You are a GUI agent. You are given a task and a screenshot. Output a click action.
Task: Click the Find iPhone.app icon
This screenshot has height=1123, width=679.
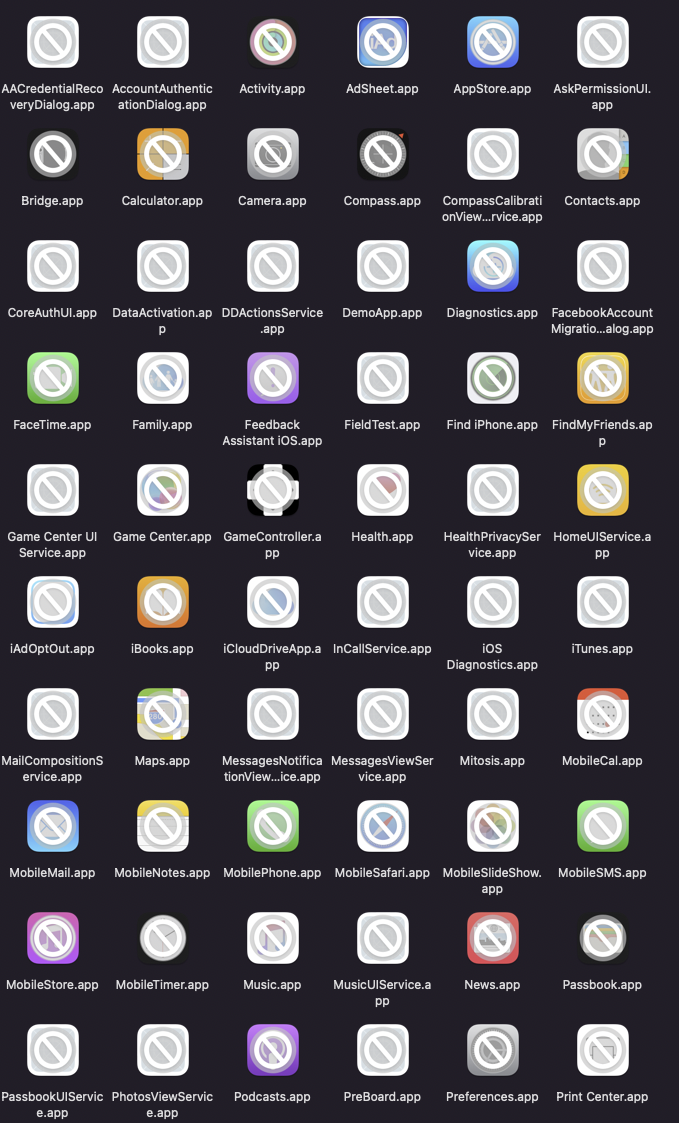pos(493,378)
